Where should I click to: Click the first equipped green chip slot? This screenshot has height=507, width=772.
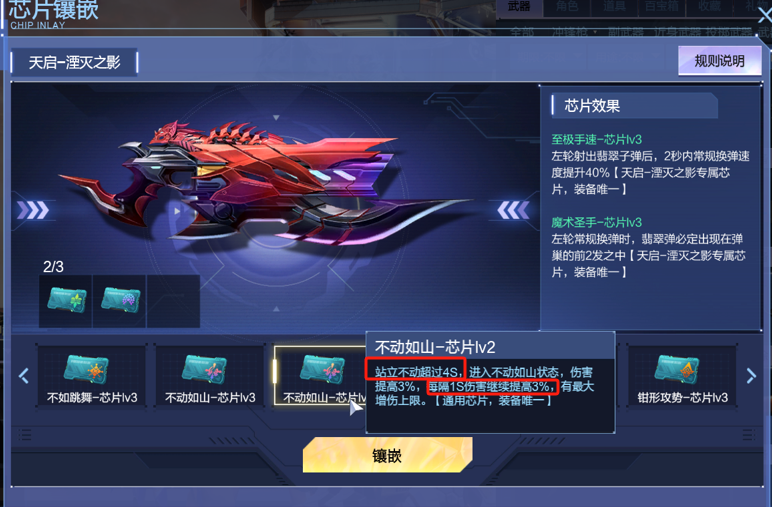(66, 301)
